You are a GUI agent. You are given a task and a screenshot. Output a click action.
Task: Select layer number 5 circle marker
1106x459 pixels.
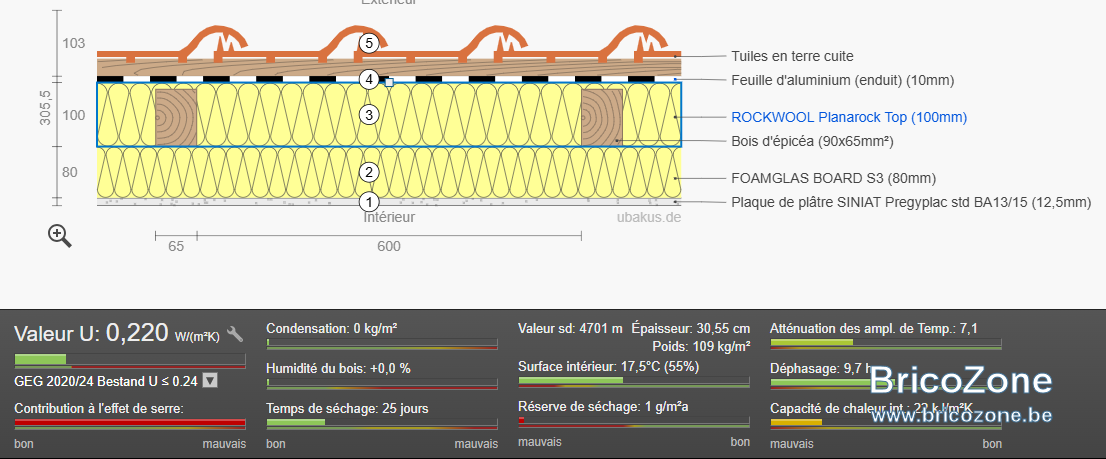[x=369, y=43]
